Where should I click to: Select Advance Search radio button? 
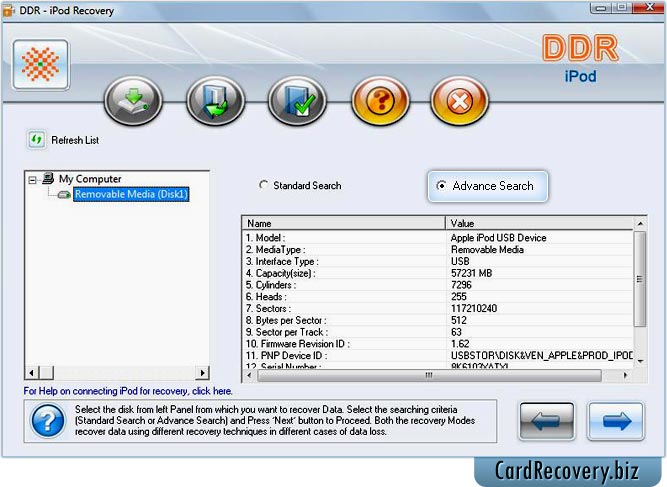[442, 185]
